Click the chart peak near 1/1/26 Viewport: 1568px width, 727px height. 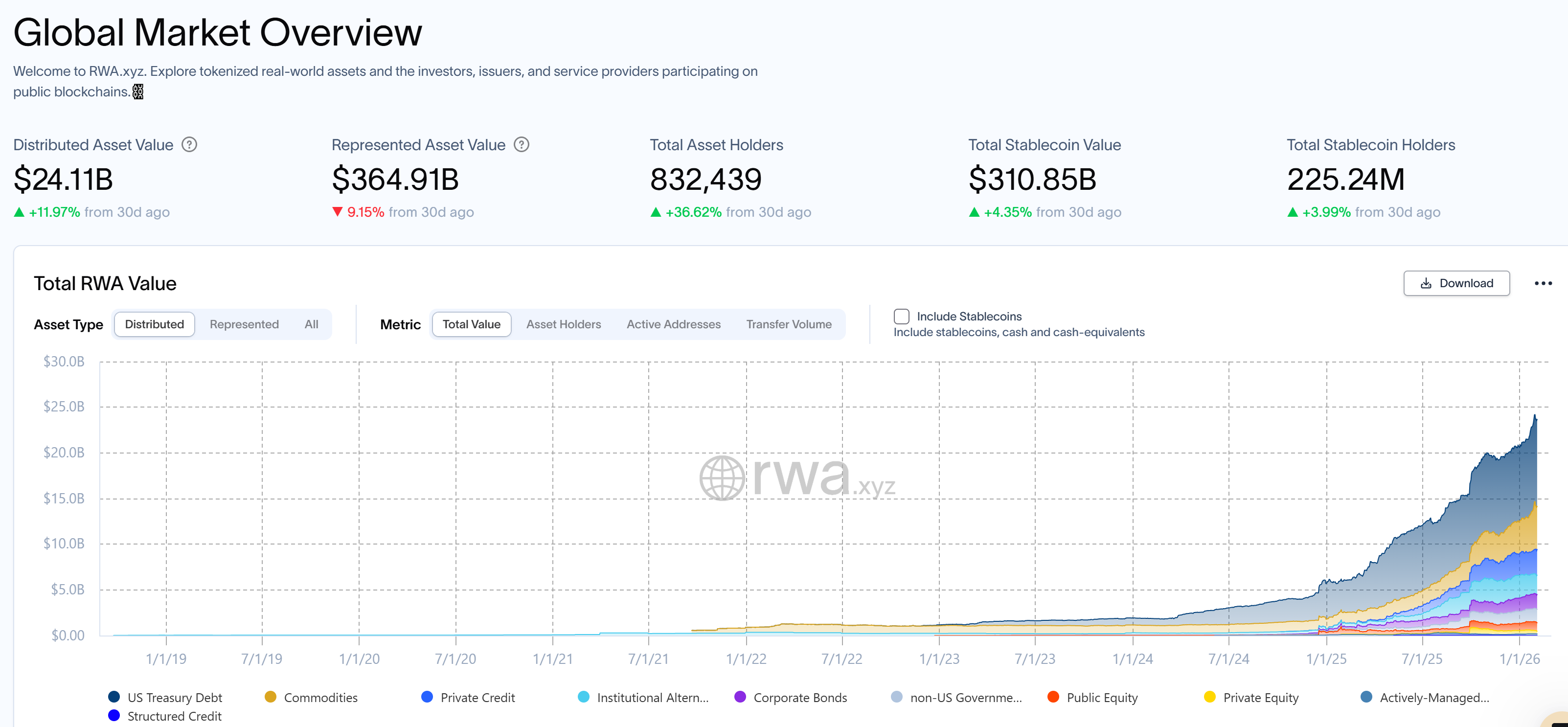pyautogui.click(x=1535, y=416)
